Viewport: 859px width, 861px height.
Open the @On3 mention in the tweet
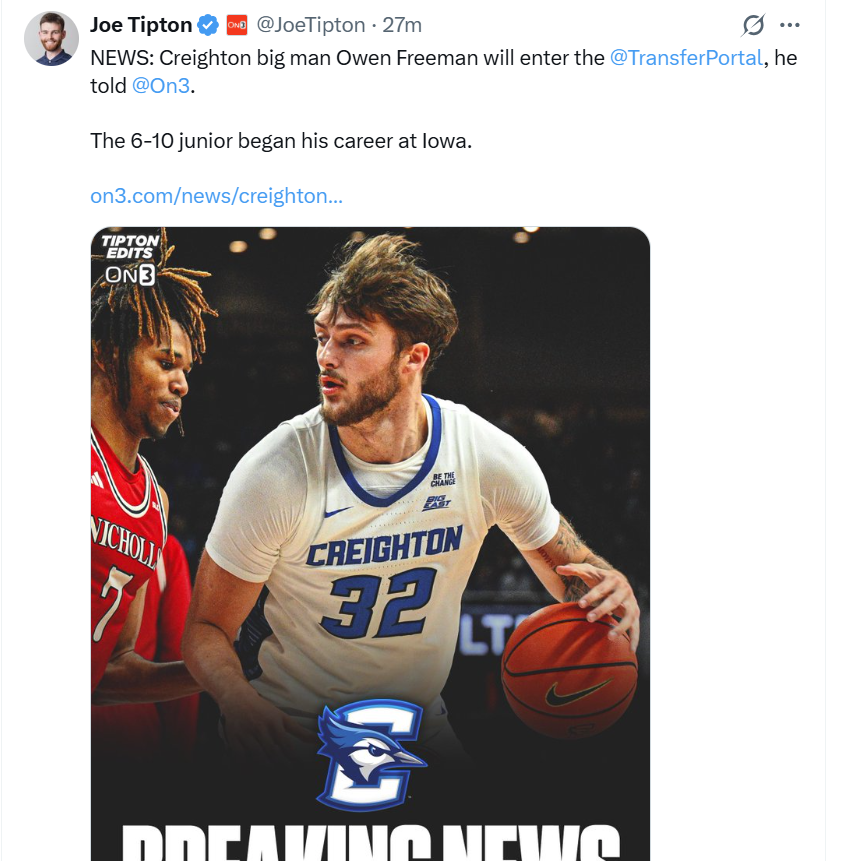160,86
